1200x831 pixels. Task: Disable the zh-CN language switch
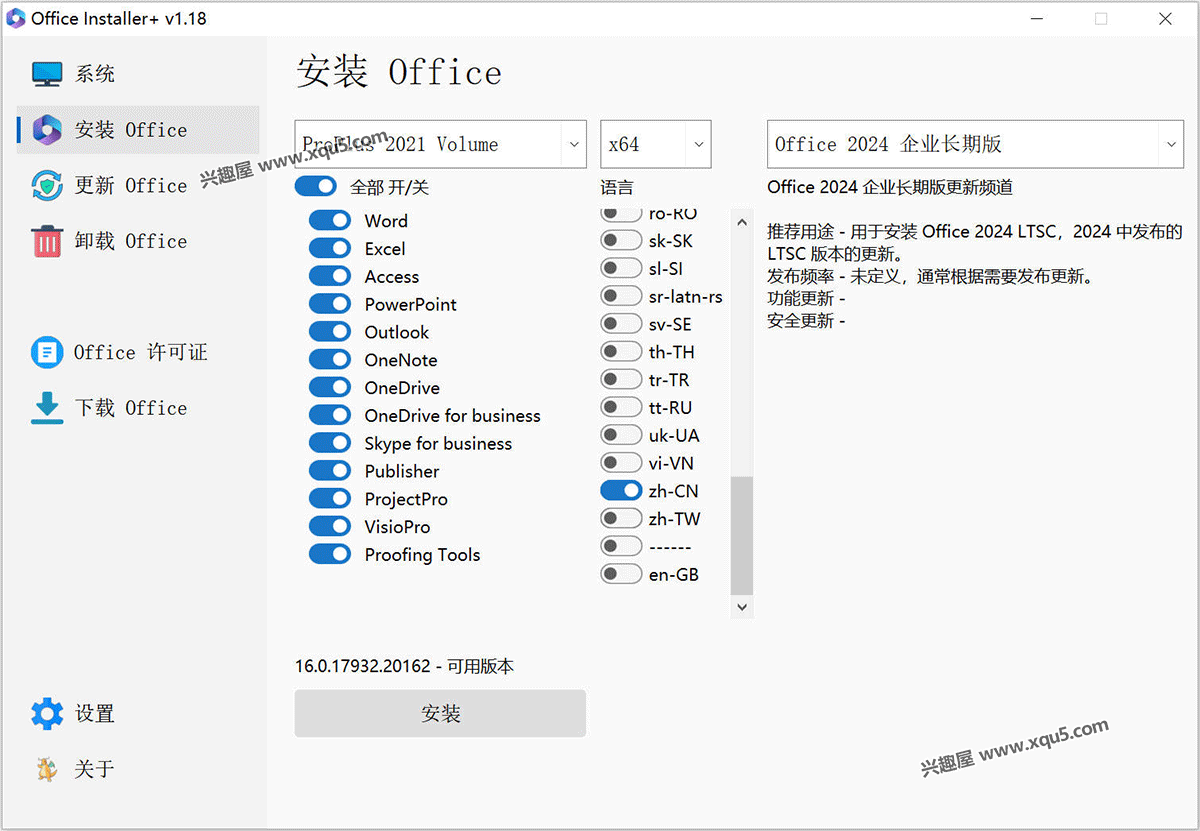coord(621,491)
